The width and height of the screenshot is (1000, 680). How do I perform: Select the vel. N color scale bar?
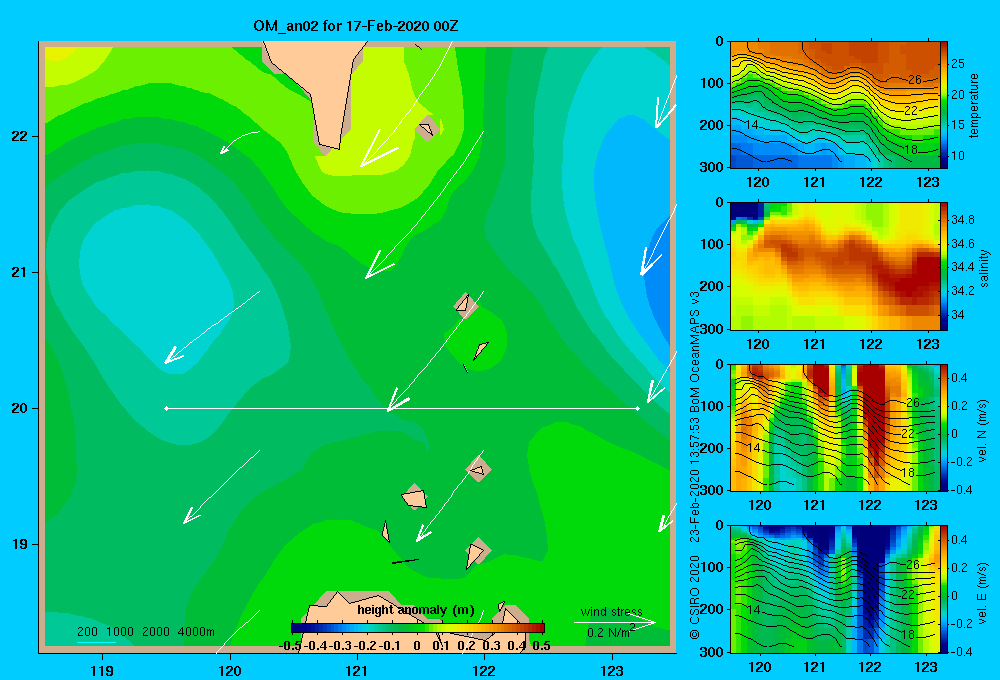(x=944, y=427)
